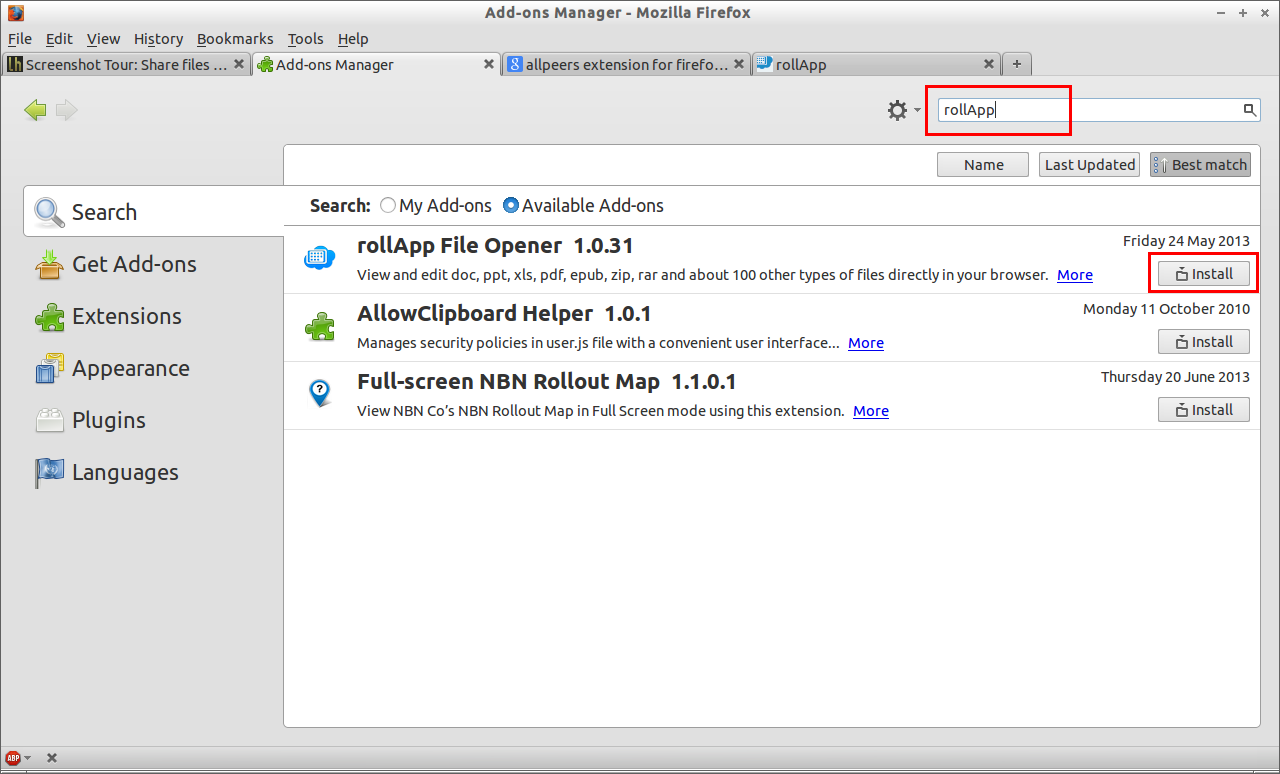This screenshot has width=1280, height=774.
Task: Click the NBN Rollout Map pin icon
Action: [319, 394]
